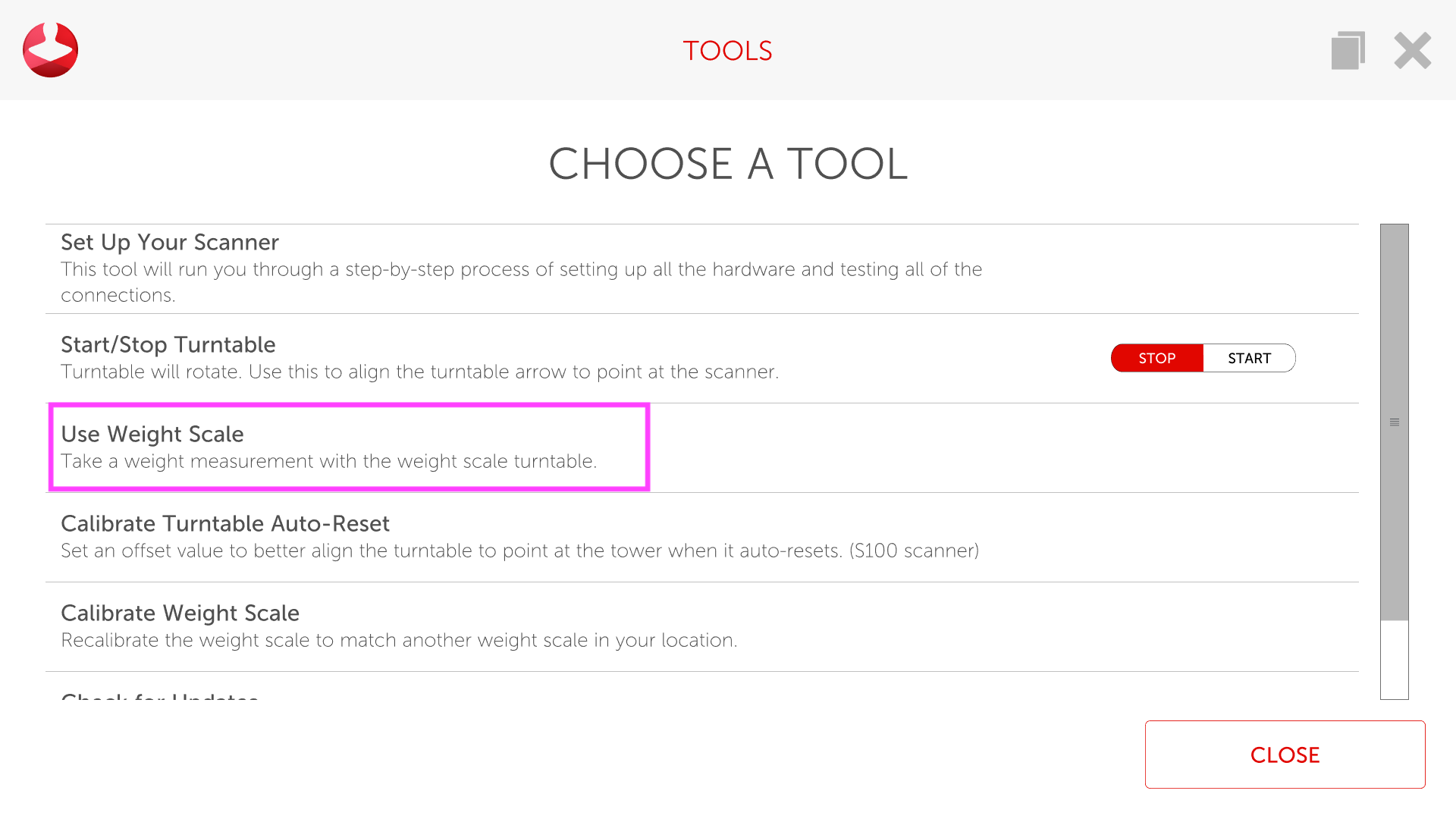Open the Set Up Your Scanner tool
The image size is (1456, 819).
[x=170, y=242]
